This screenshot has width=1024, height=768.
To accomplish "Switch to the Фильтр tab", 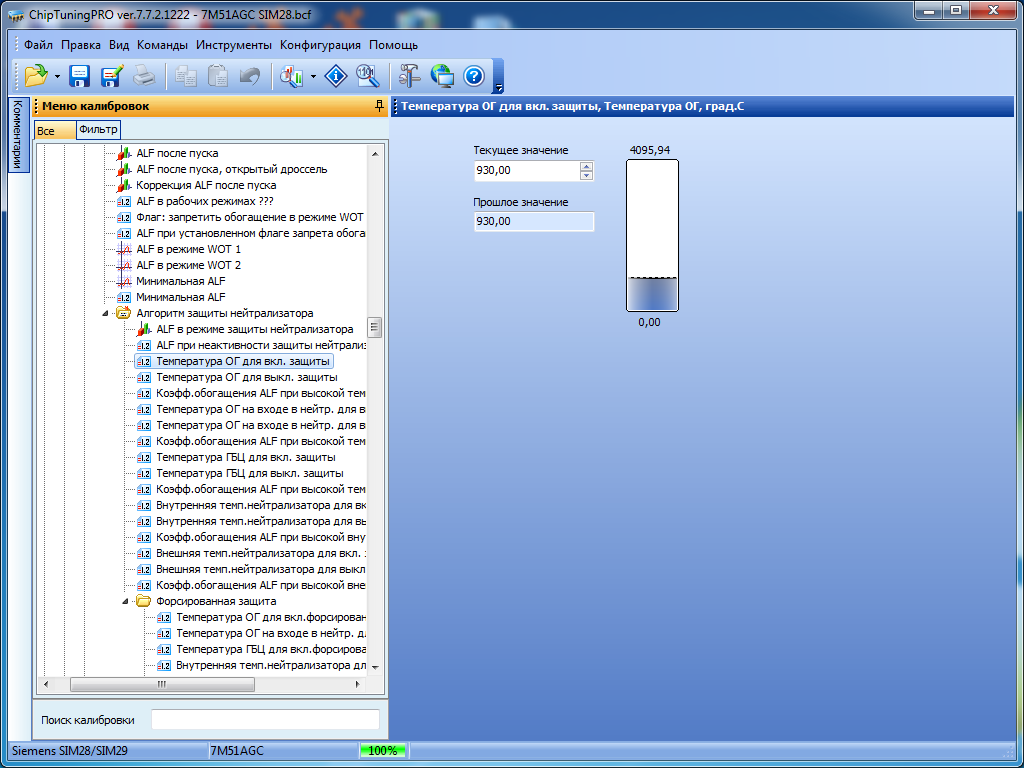I will coord(98,129).
